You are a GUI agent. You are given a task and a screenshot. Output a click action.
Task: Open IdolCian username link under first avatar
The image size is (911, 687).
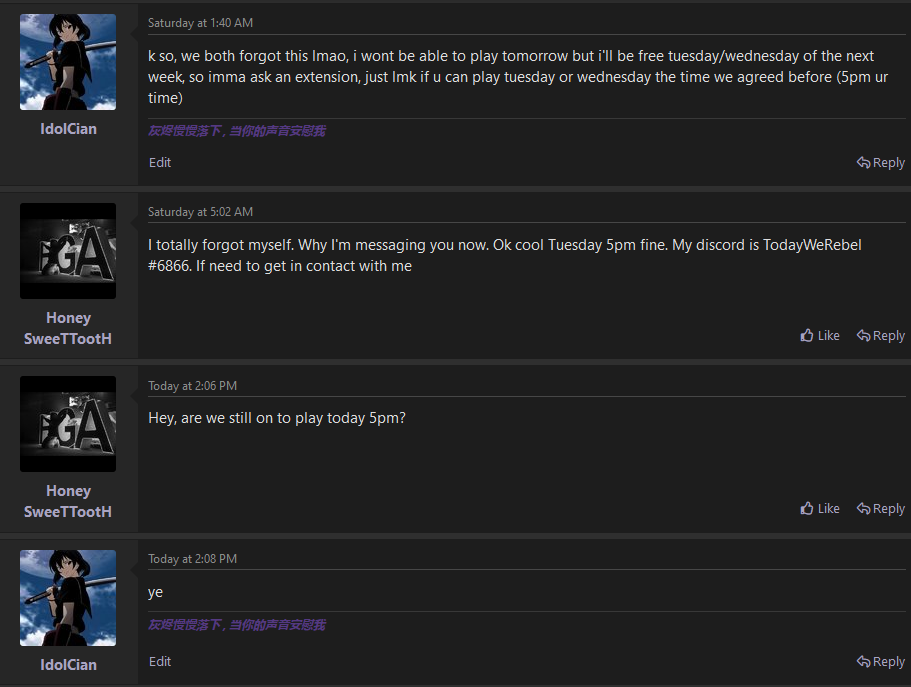68,129
